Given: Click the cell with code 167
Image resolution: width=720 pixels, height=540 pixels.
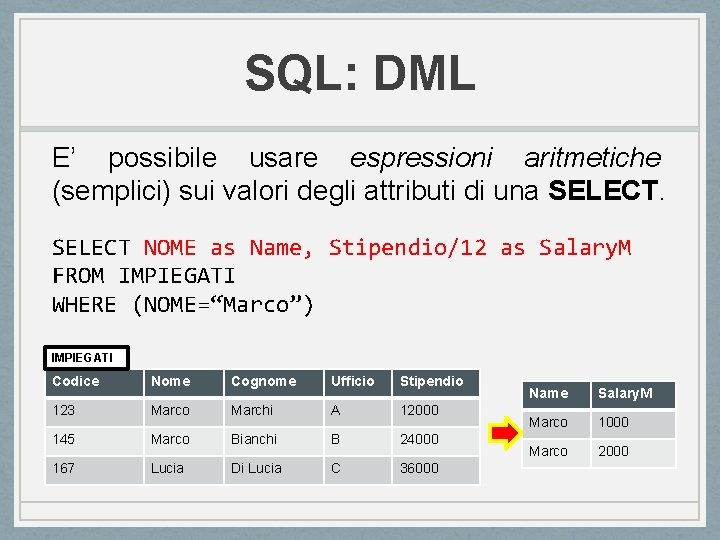Looking at the screenshot, I should 94,470.
